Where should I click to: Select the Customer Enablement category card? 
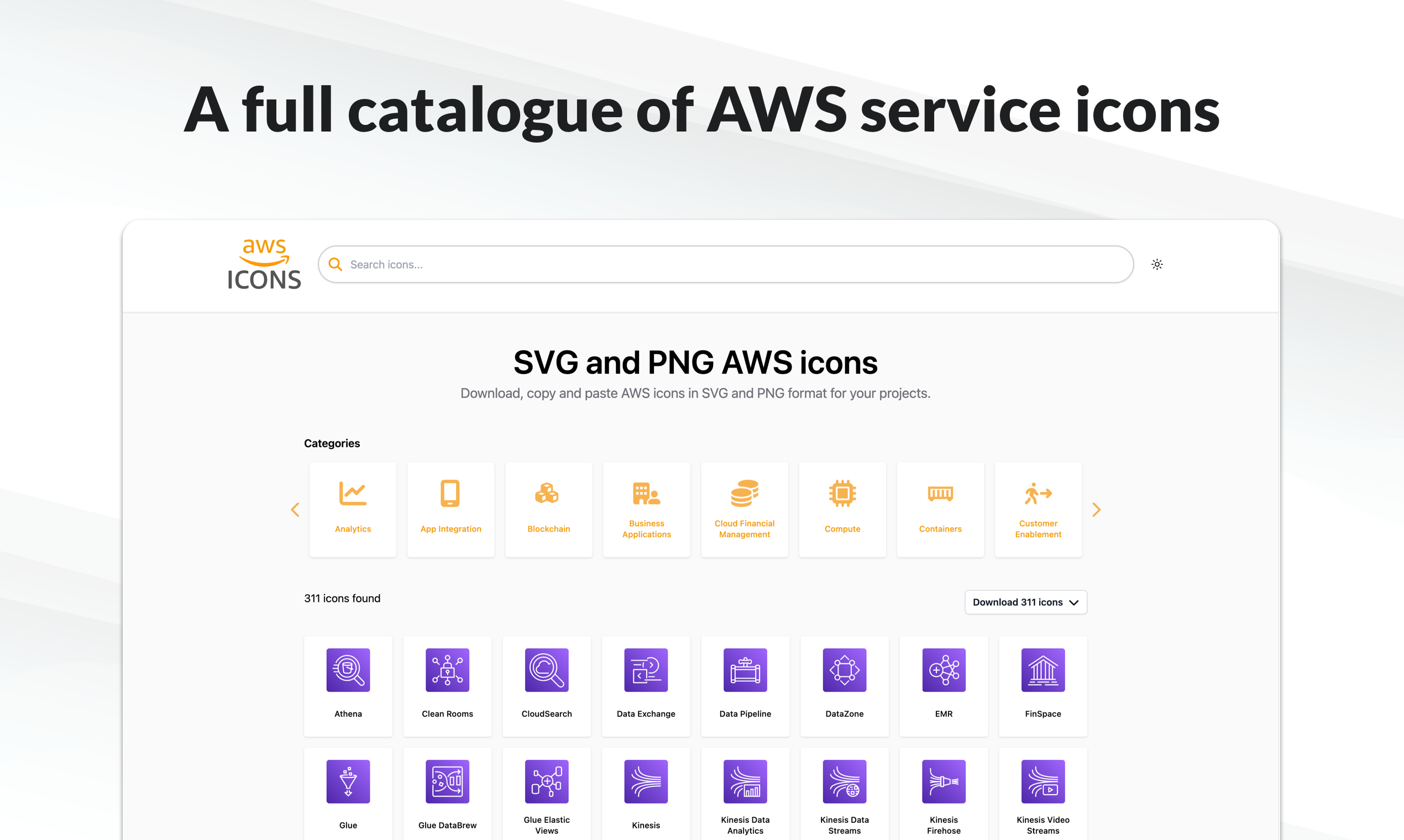point(1038,510)
